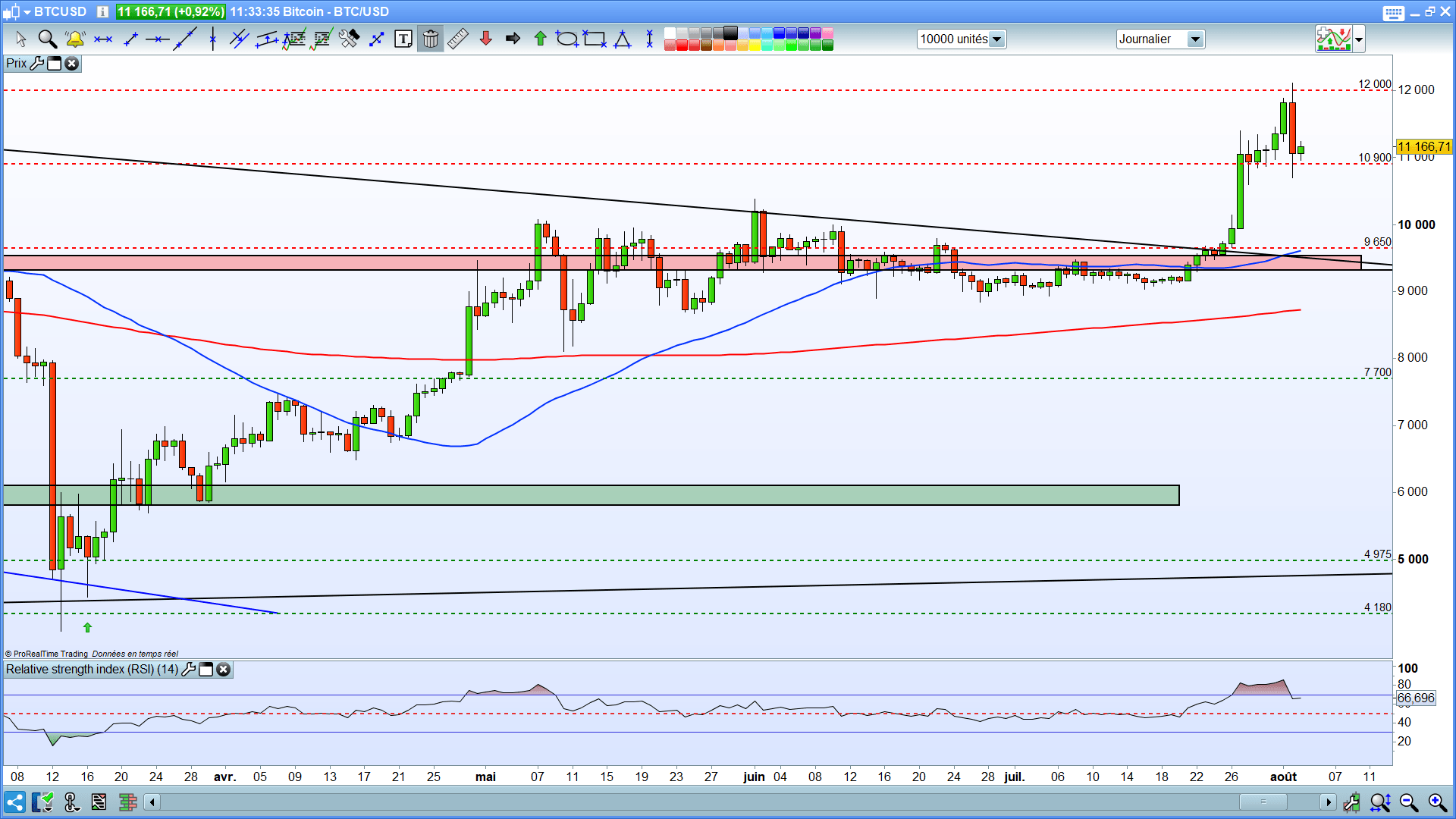Open the virtual keyboard icon in title bar
1456x819 pixels.
point(1393,13)
